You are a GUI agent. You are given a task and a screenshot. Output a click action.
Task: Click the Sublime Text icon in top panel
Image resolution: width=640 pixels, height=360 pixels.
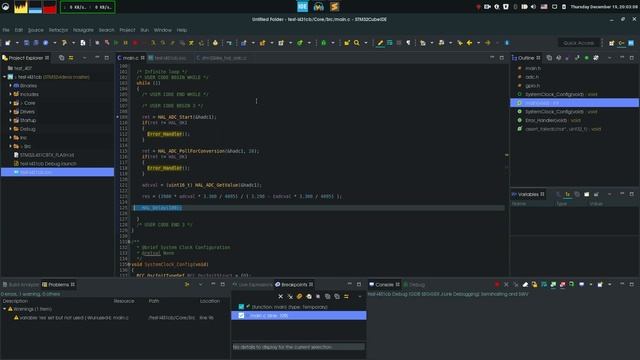(x=334, y=7)
